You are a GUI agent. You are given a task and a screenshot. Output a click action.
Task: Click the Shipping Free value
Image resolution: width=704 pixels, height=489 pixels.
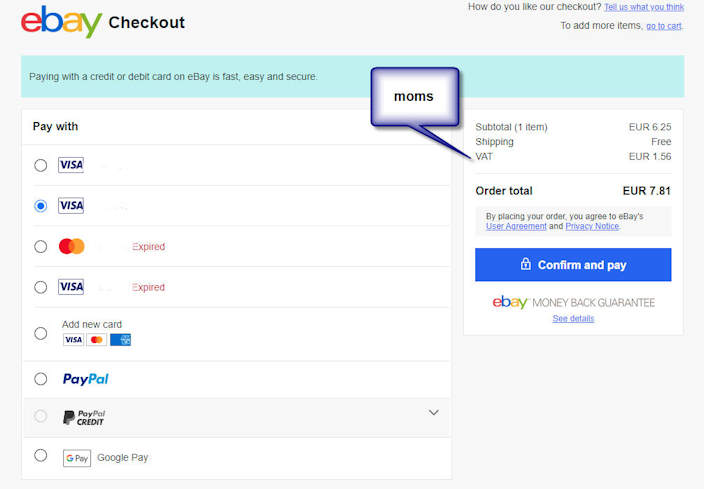pos(661,142)
